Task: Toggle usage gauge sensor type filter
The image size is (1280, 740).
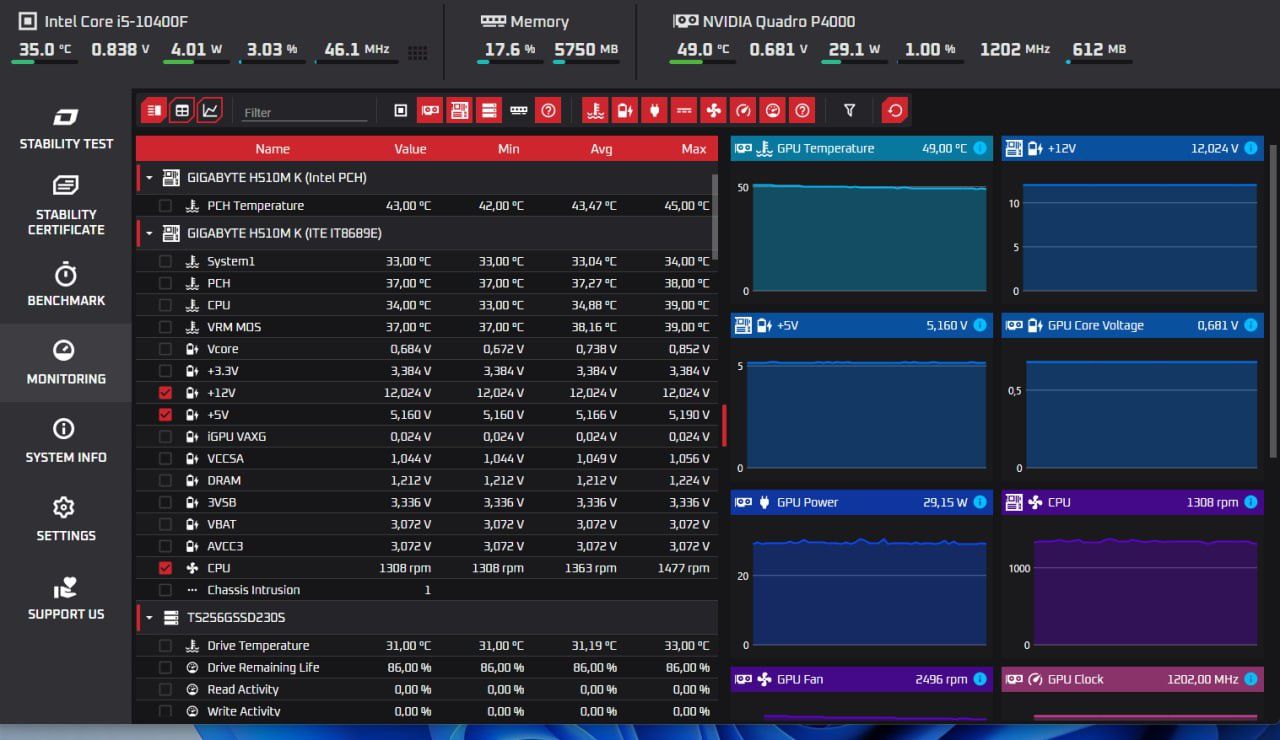Action: pyautogui.click(x=771, y=110)
